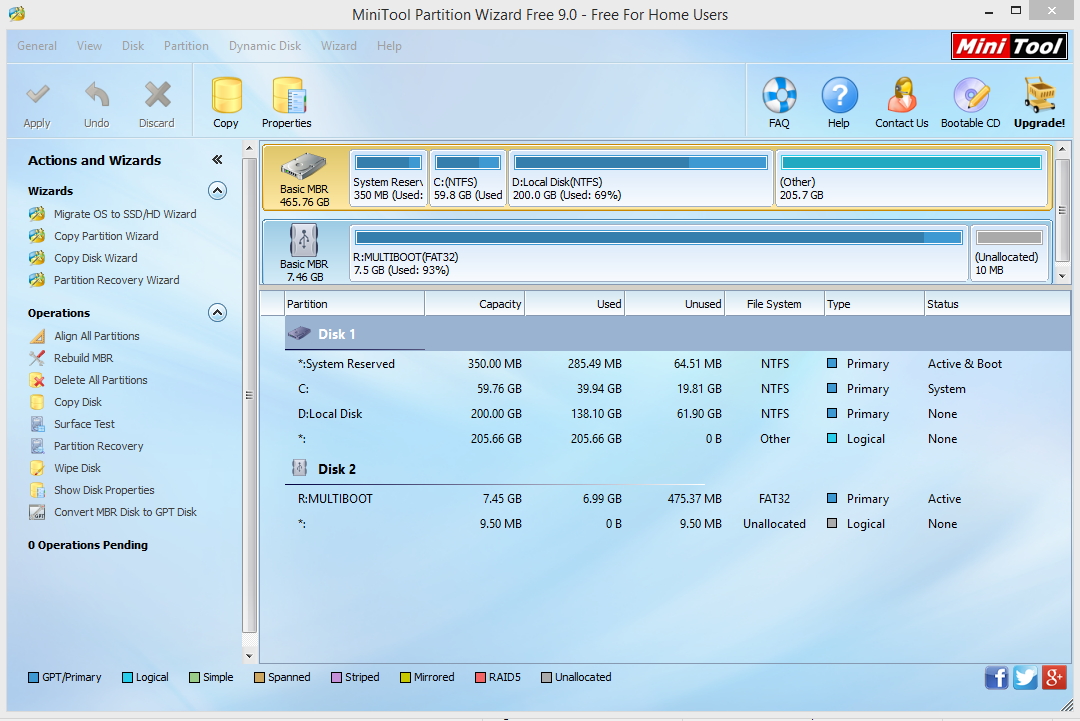Click the Copy Disk operation link
This screenshot has width=1080, height=721.
tap(78, 402)
